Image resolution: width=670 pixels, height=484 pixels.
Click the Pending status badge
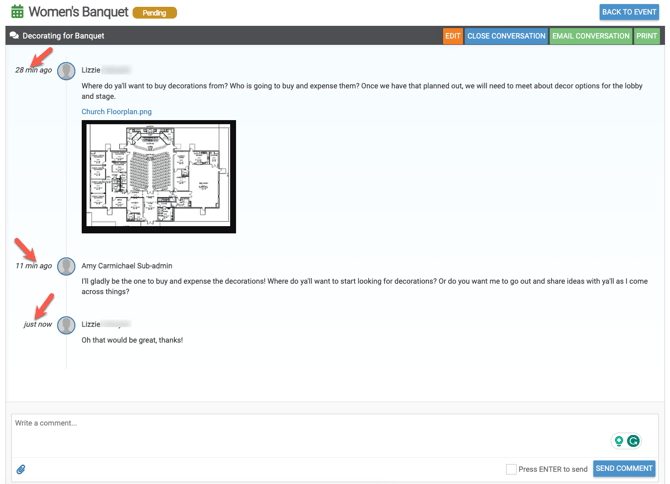[155, 13]
